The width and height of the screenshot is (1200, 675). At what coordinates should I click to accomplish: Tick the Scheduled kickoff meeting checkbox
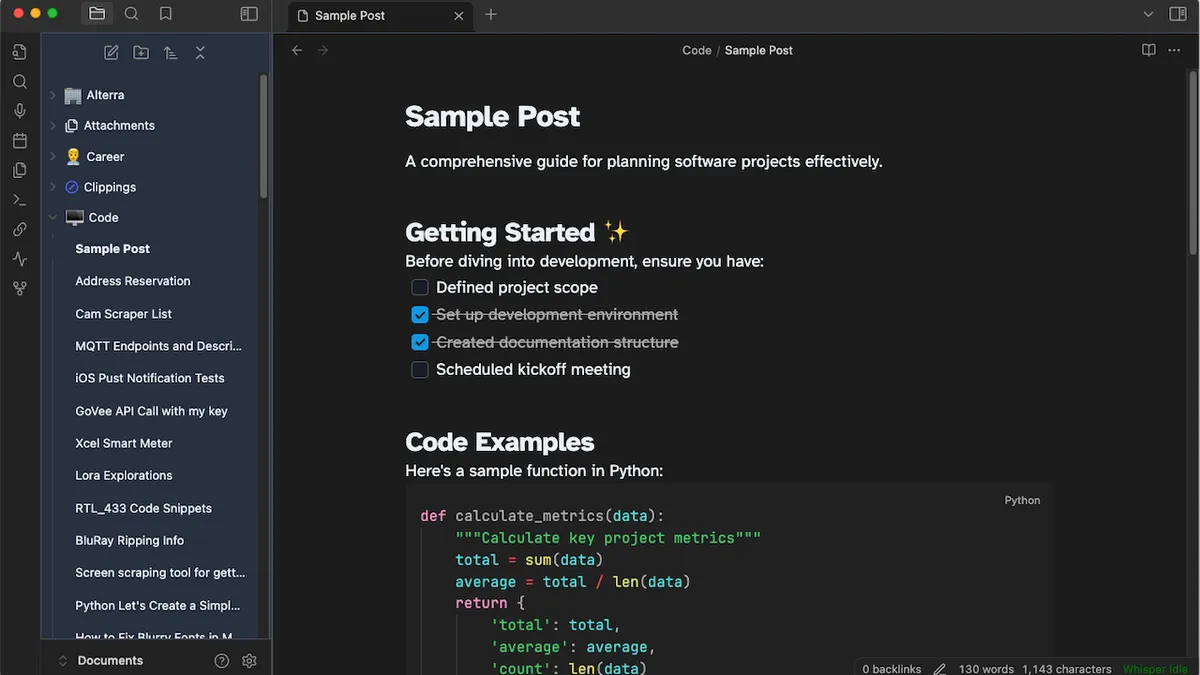pyautogui.click(x=420, y=370)
